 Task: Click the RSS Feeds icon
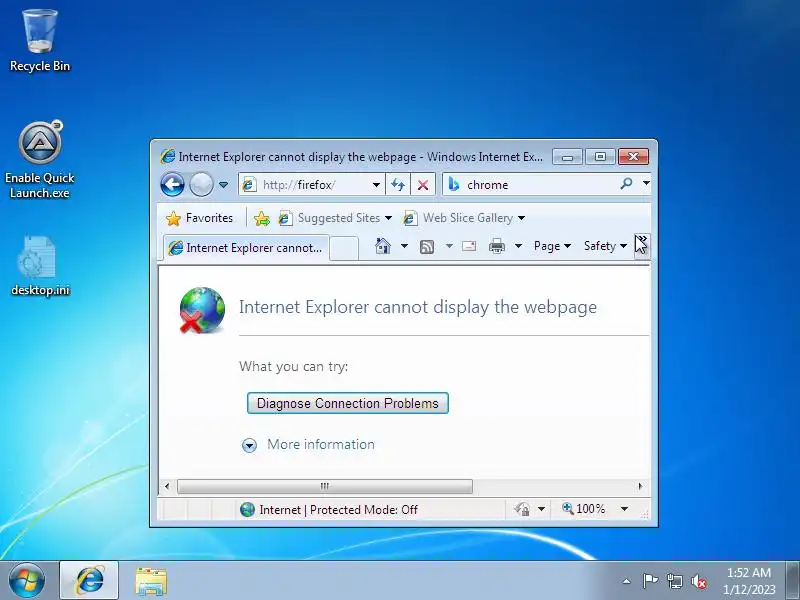(427, 247)
